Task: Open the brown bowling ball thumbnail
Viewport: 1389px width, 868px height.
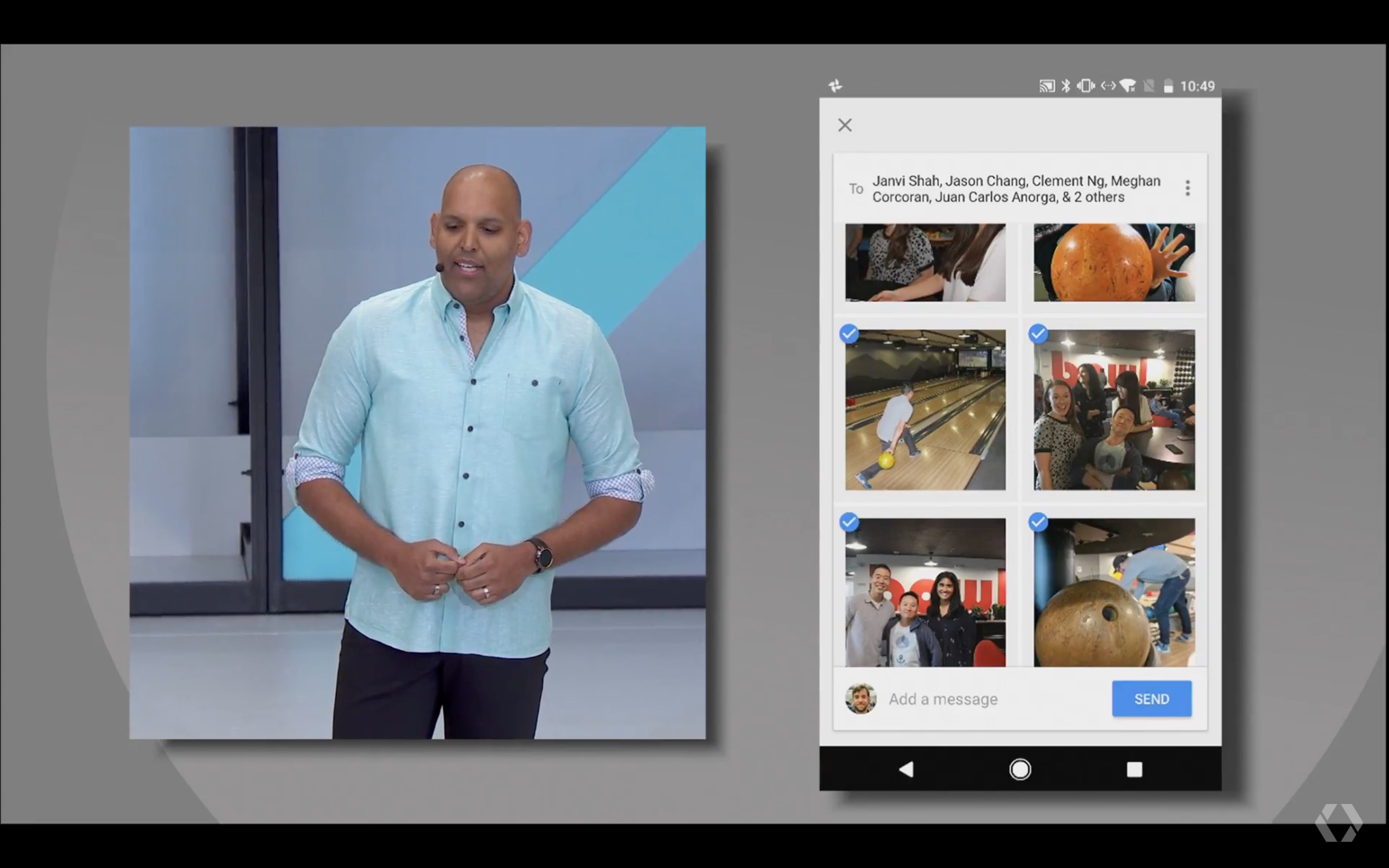Action: 1114,592
